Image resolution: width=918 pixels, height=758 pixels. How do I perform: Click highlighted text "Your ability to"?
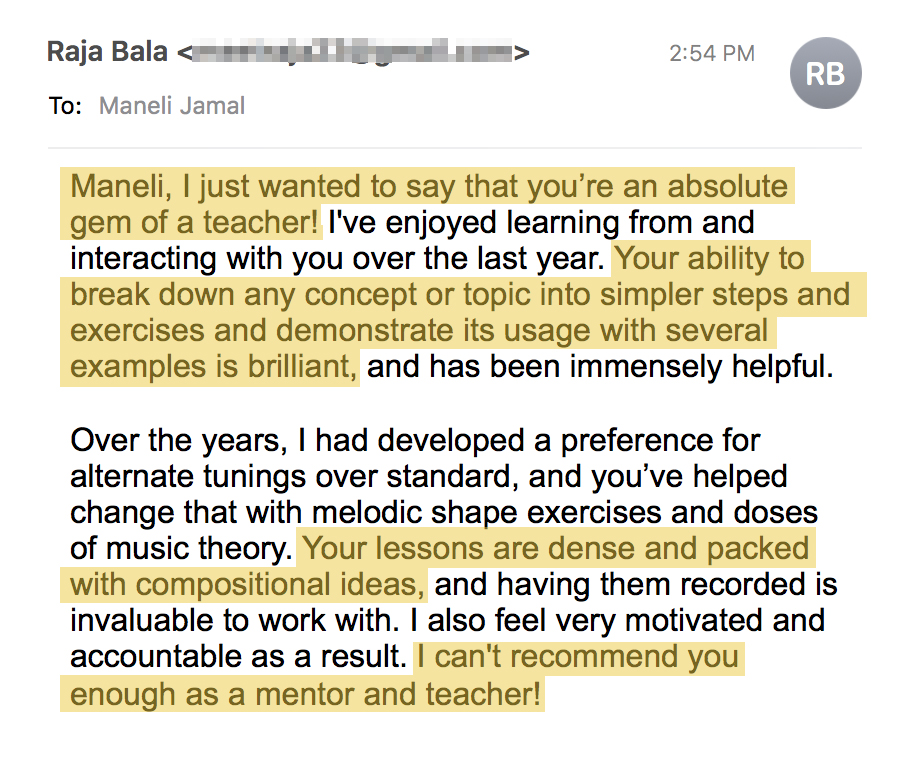point(709,259)
